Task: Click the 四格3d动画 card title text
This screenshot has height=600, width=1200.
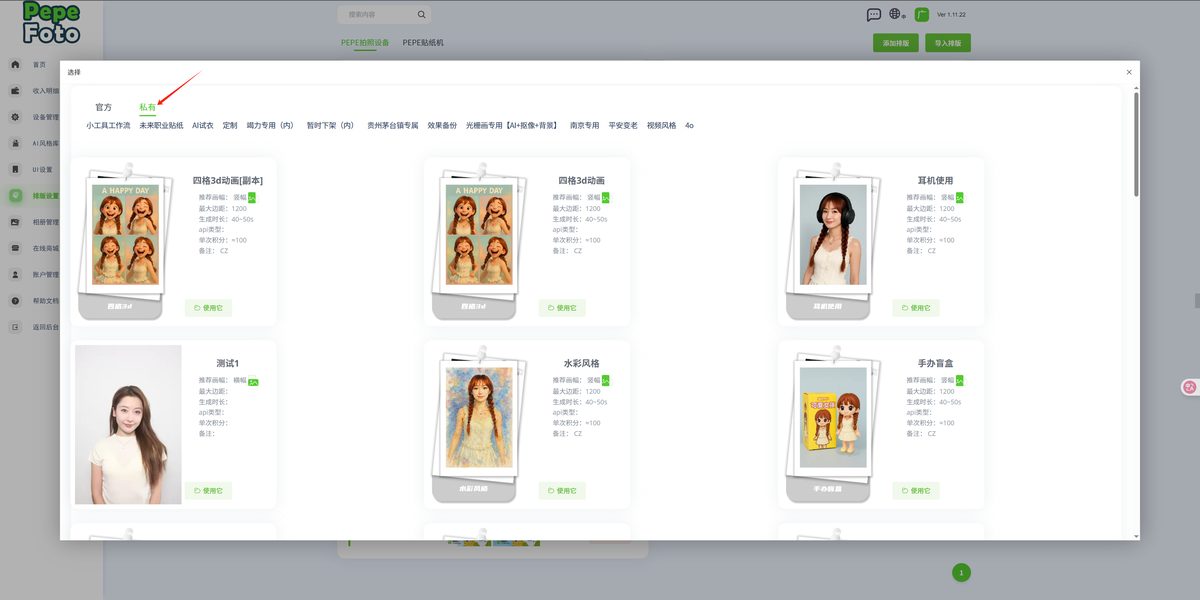Action: coord(582,181)
